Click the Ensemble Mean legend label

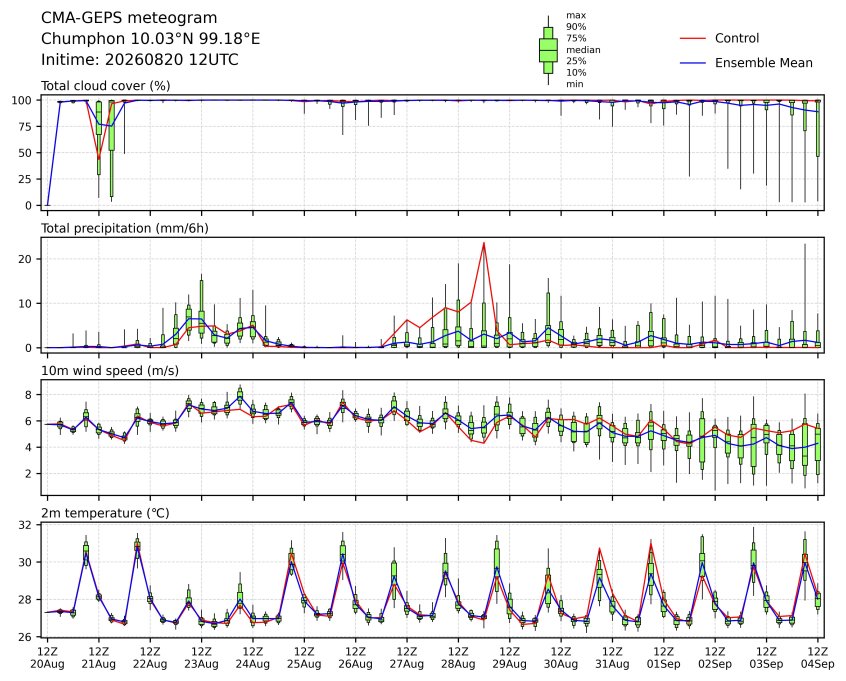[x=764, y=63]
